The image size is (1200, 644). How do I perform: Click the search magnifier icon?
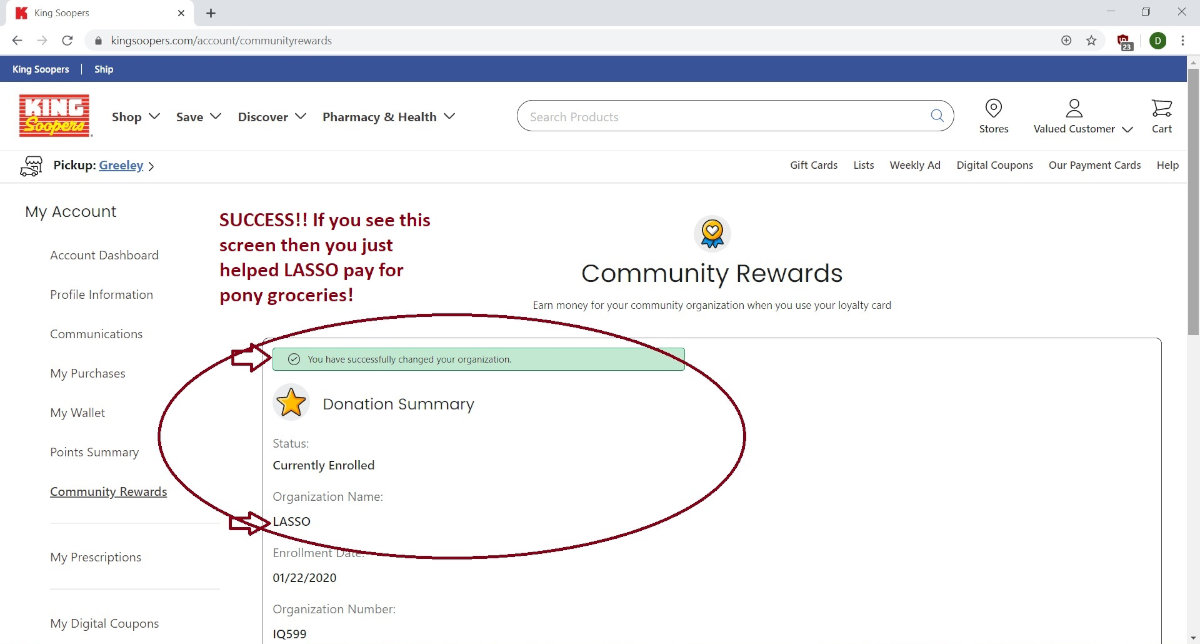pyautogui.click(x=937, y=116)
